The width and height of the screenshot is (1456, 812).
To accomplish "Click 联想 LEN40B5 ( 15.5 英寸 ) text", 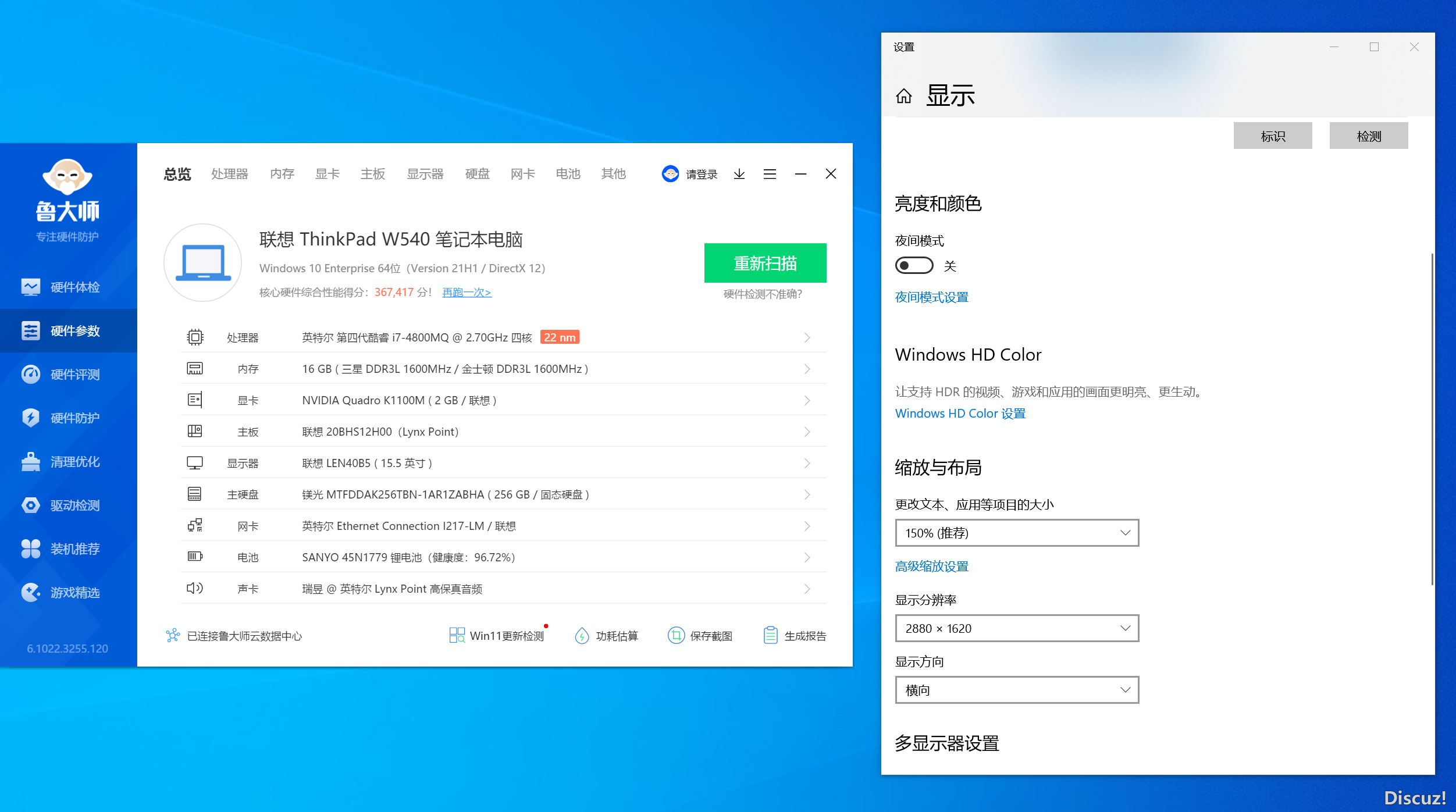I will [x=367, y=463].
